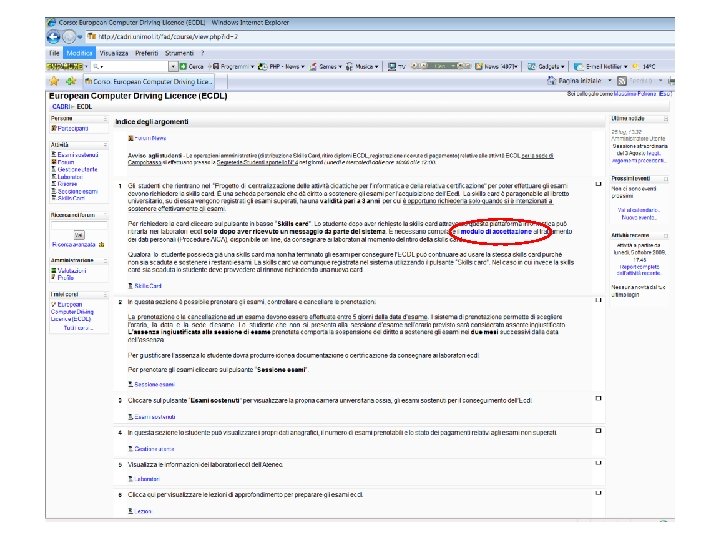Open Sessione esami in the Attività block
The width and height of the screenshot is (720, 540).
click(77, 191)
